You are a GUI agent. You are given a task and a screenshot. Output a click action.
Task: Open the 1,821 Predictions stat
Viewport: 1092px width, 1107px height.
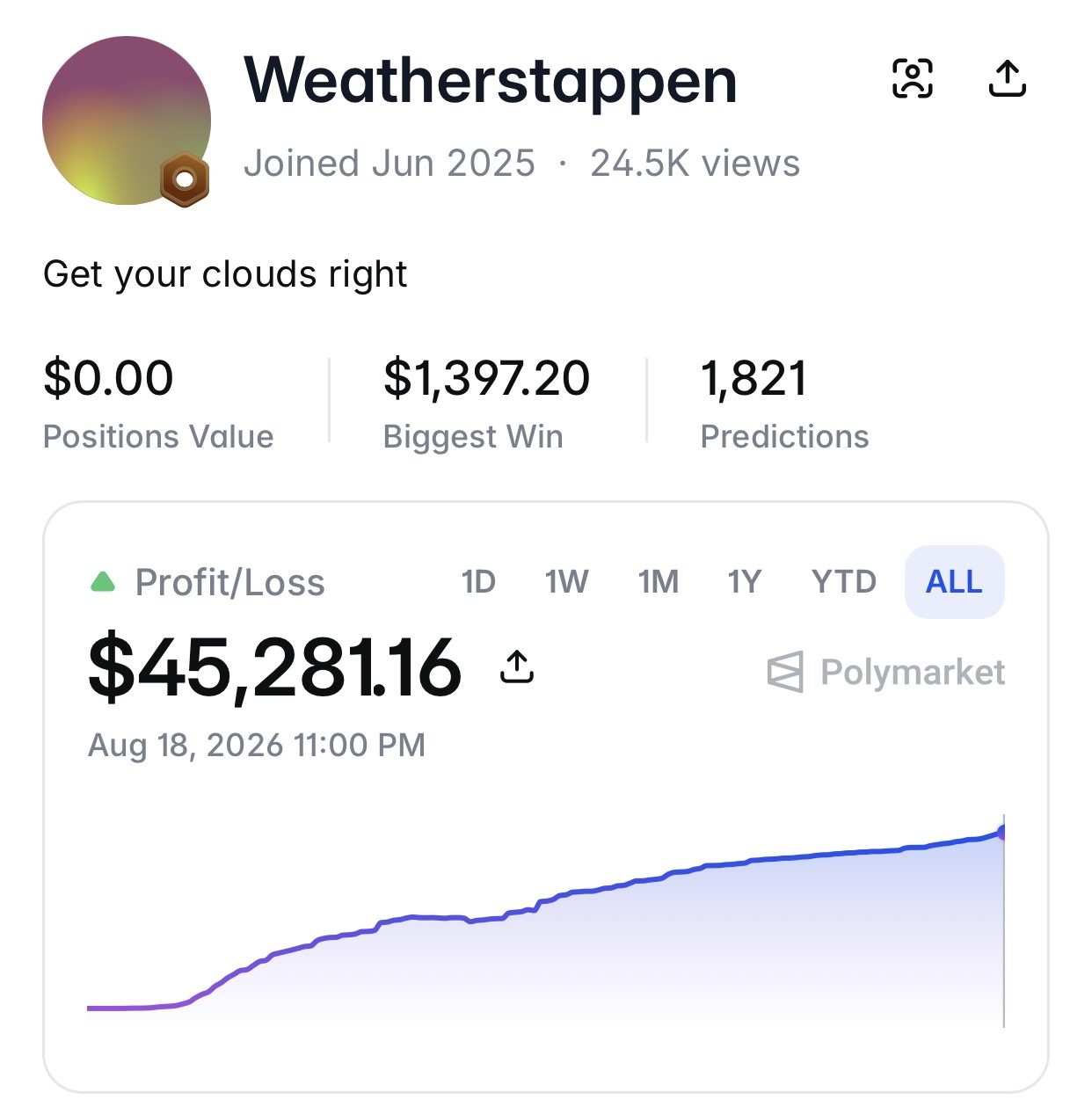(x=784, y=404)
